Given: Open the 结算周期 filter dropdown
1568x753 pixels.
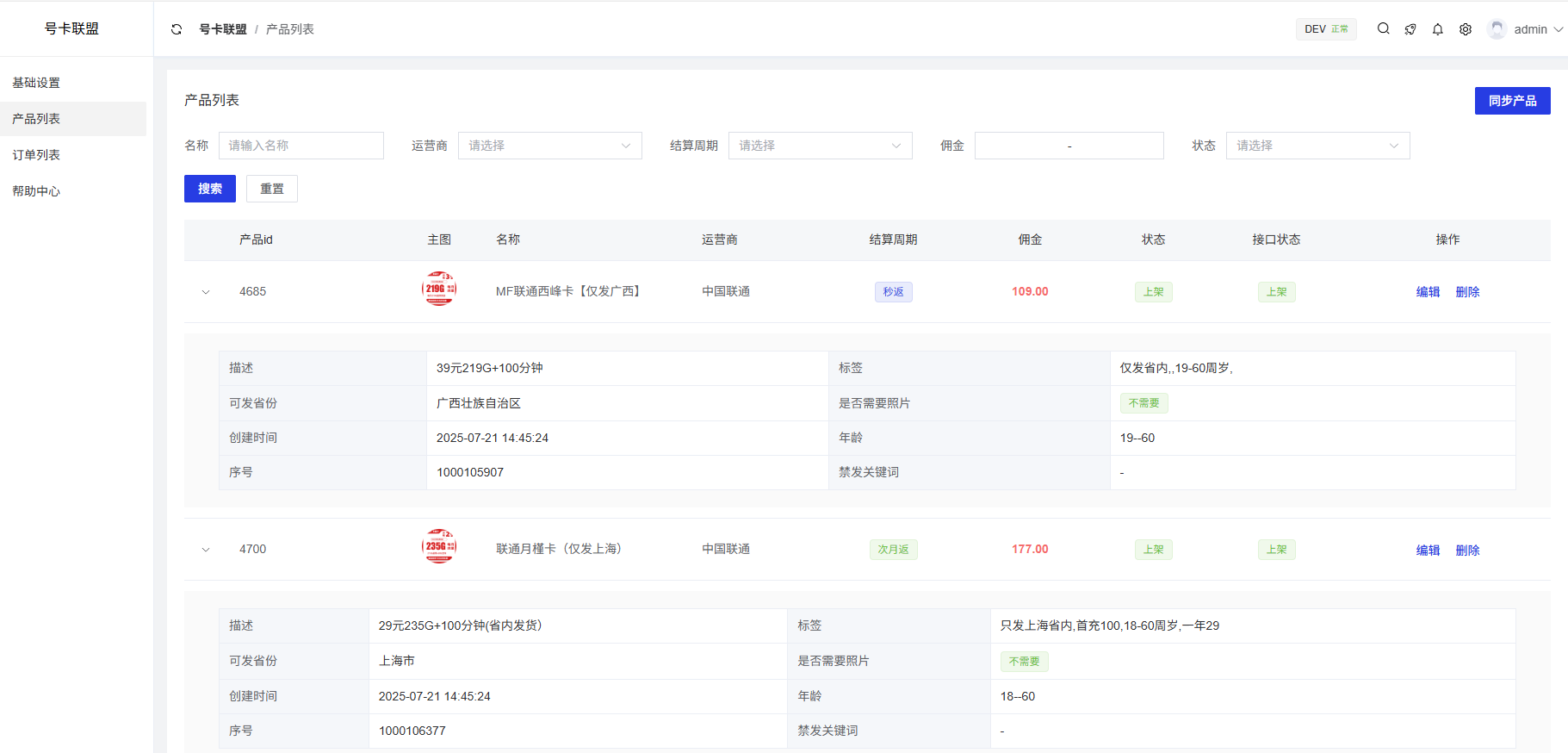Looking at the screenshot, I should click(x=820, y=146).
